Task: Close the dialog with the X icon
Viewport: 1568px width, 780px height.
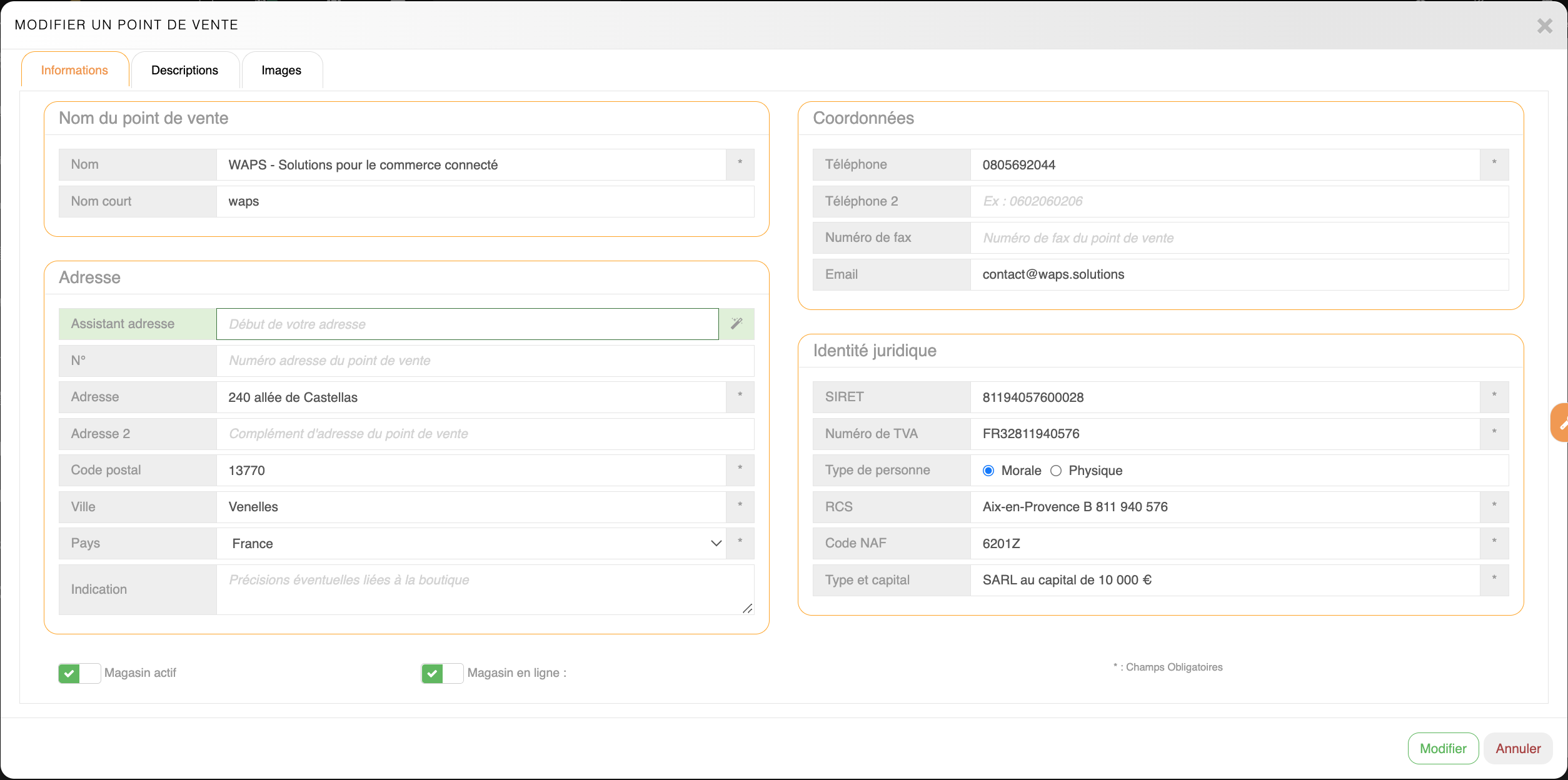Action: point(1544,26)
